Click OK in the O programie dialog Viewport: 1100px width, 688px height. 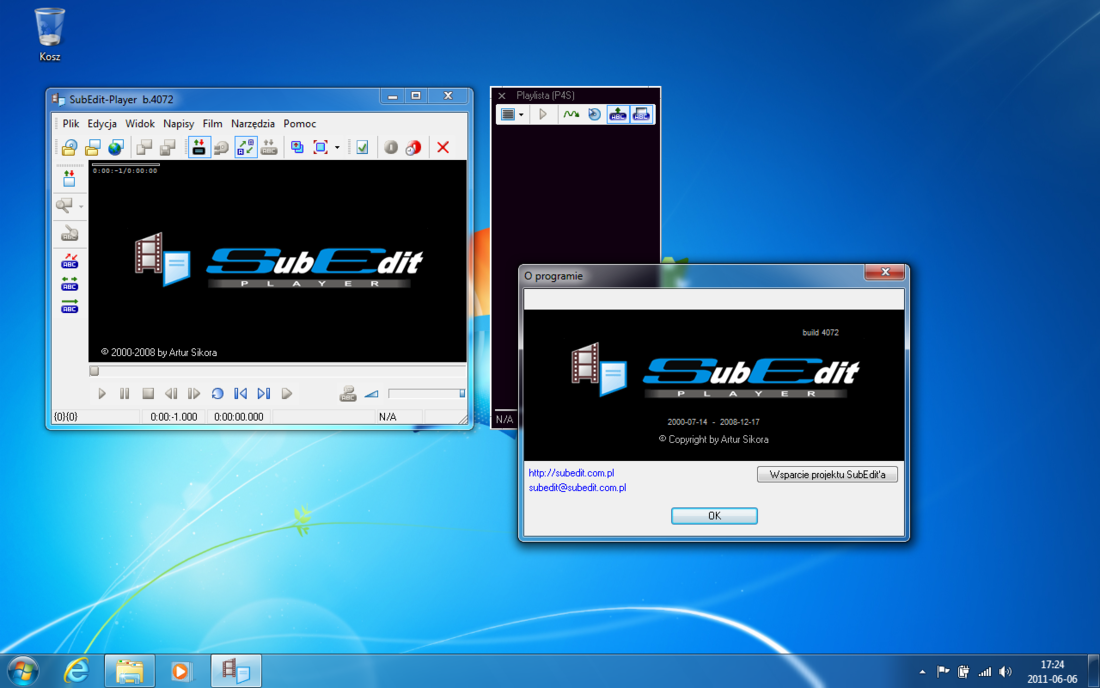tap(714, 516)
